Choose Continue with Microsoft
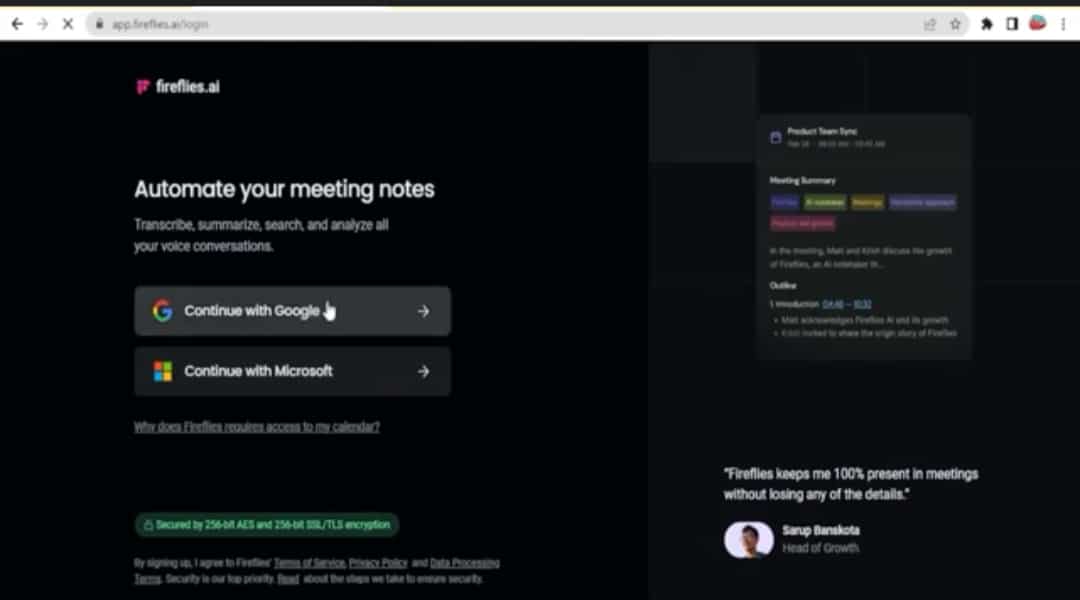Viewport: 1080px width, 600px height. click(293, 371)
